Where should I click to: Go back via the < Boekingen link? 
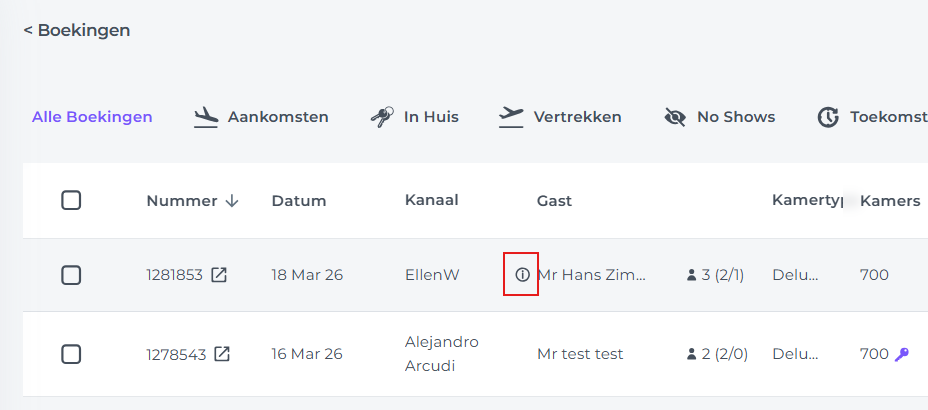coord(77,30)
